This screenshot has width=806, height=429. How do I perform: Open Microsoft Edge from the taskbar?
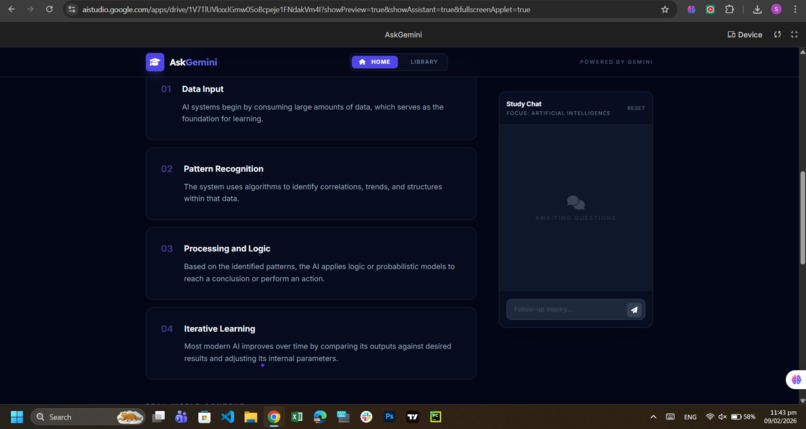(x=320, y=417)
